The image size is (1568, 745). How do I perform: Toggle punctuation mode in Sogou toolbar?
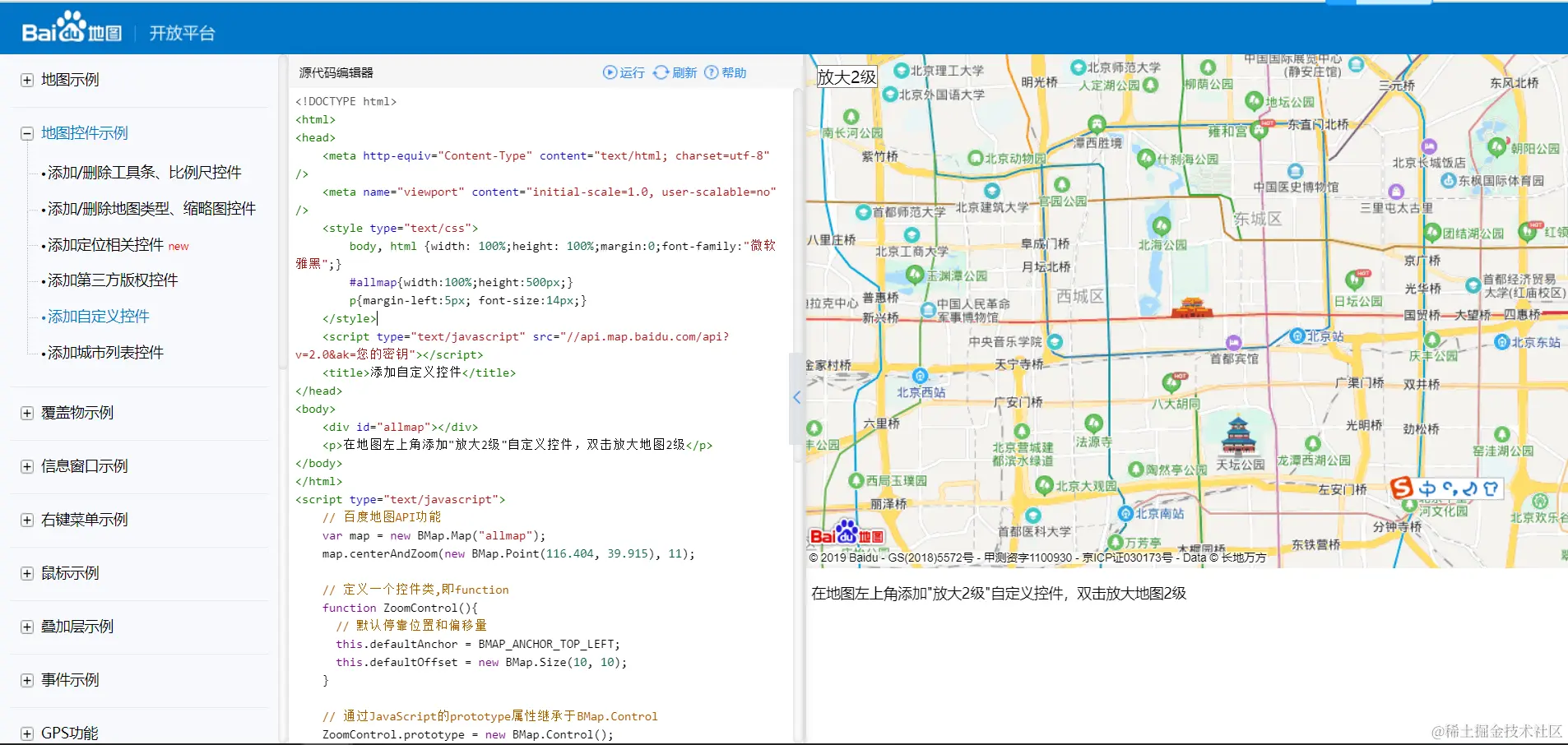point(1450,488)
